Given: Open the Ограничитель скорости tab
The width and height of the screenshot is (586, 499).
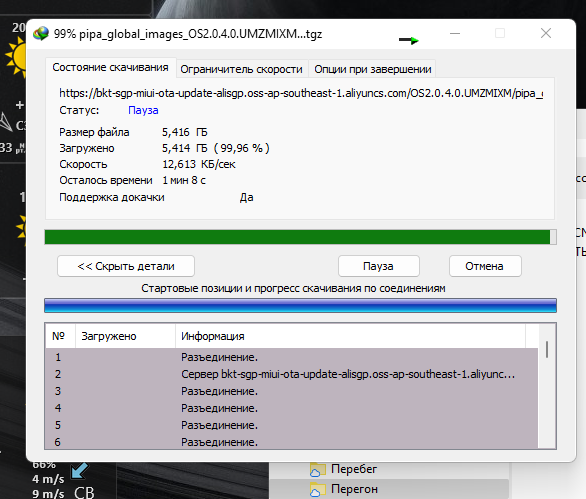Looking at the screenshot, I should point(241,69).
